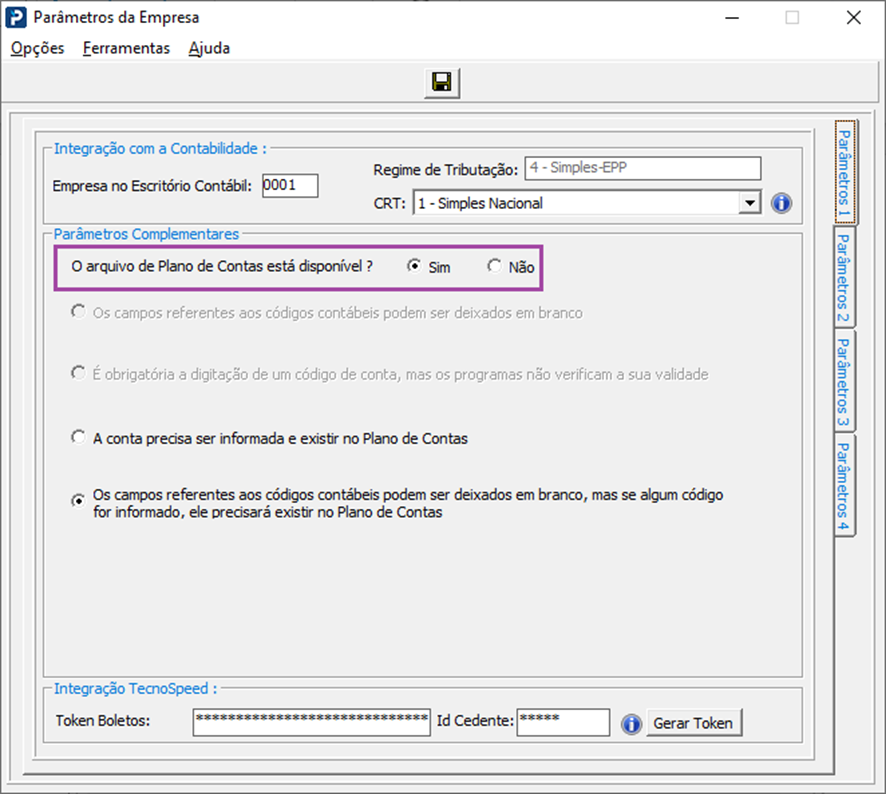Screen dimensions: 886x794
Task: Switch to Parâmetros 4 tab
Action: [x=844, y=486]
